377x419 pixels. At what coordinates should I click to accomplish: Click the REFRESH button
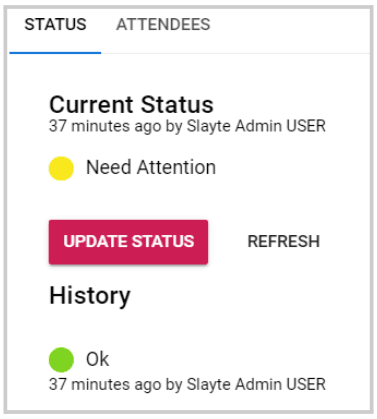click(284, 241)
